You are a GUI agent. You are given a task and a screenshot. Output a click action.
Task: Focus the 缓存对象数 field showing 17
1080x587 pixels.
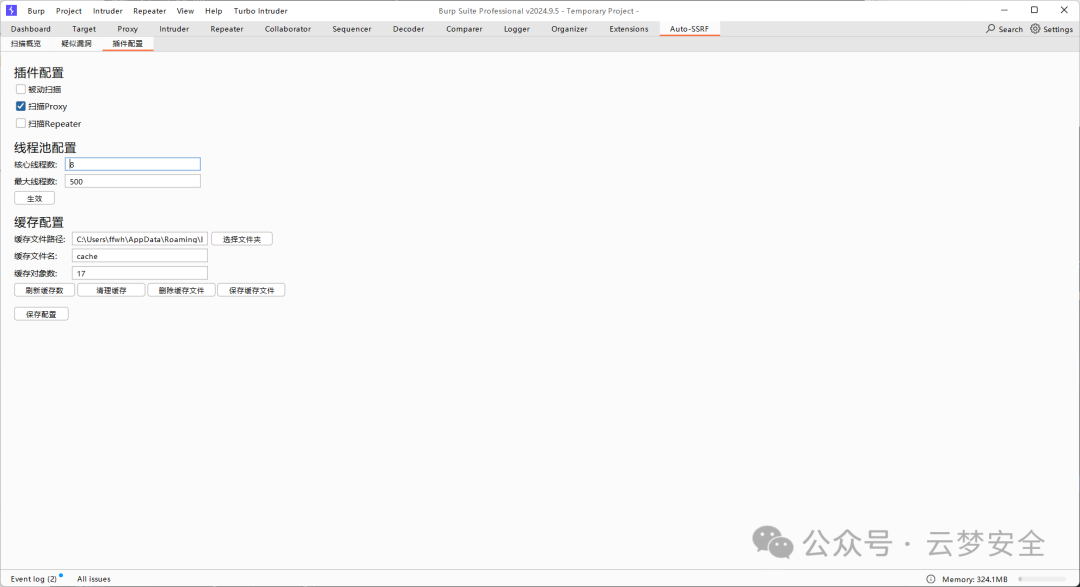pyautogui.click(x=140, y=274)
